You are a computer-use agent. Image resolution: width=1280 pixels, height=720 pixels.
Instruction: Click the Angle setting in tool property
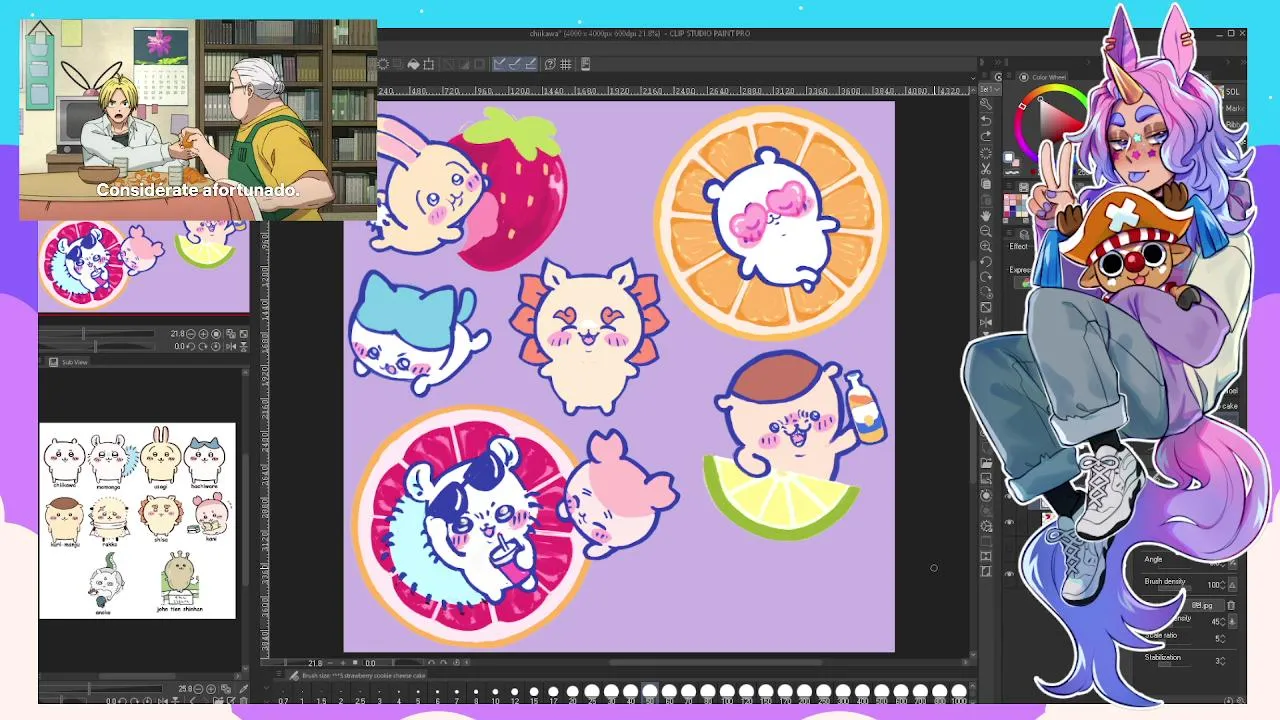pyautogui.click(x=1154, y=560)
